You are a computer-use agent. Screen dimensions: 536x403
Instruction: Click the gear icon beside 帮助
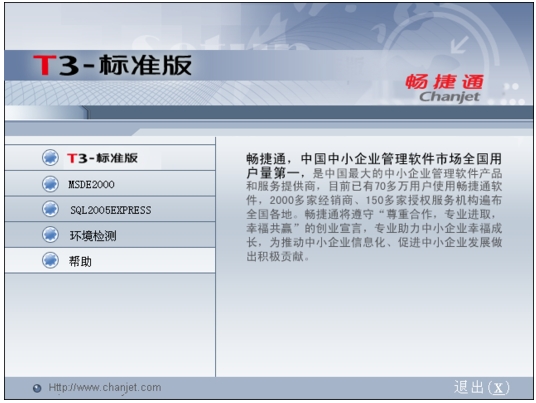[x=50, y=260]
